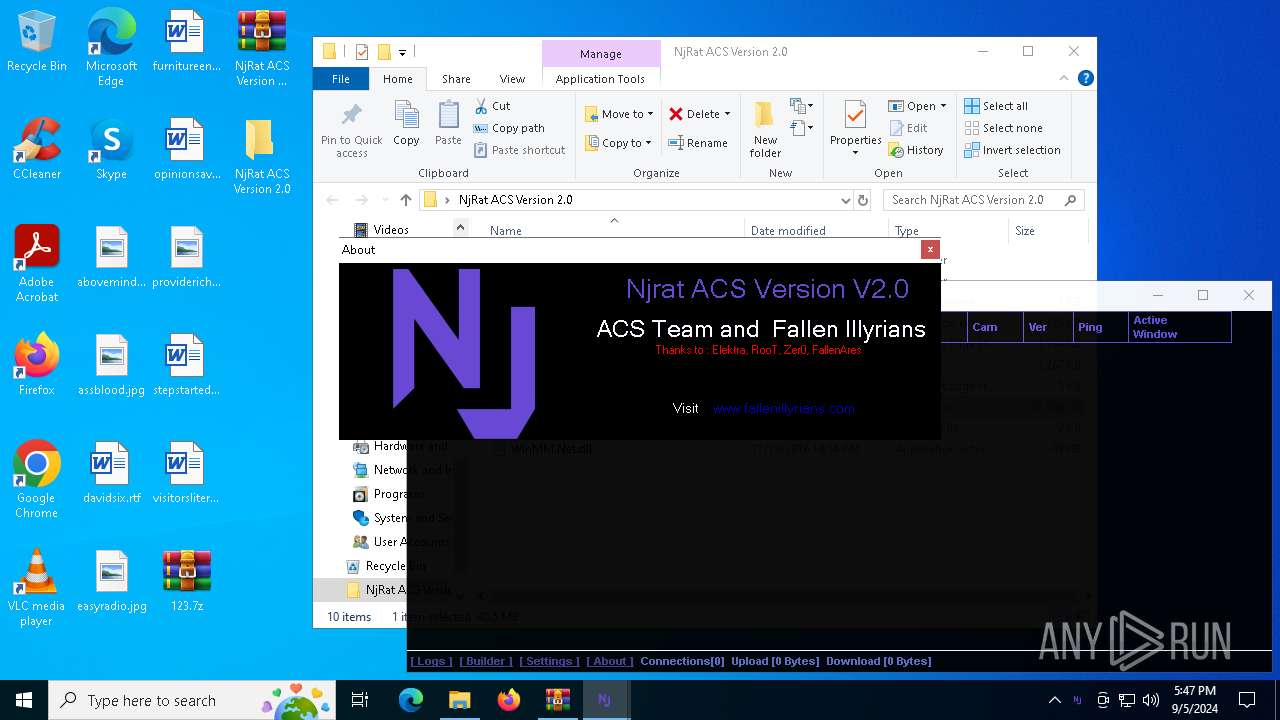Click the [ About ] link in NjRat
1280x720 pixels.
pos(609,661)
